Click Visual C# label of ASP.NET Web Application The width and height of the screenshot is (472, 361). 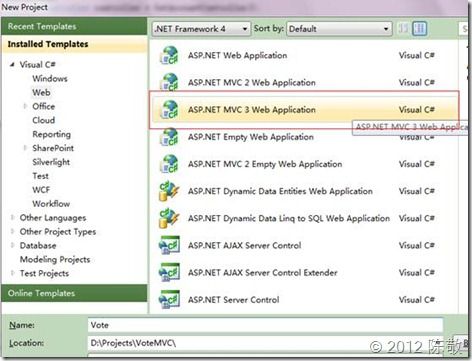417,55
